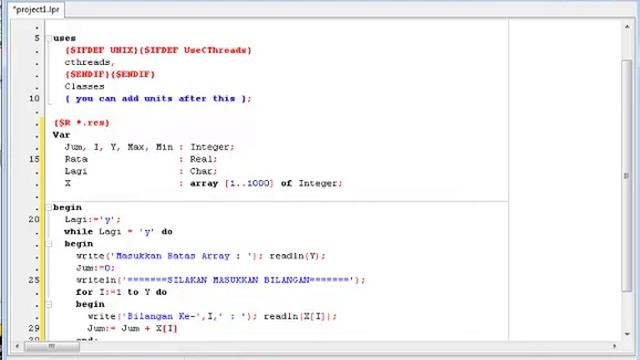This screenshot has height=360, width=640.
Task: Click the '{$ENDIF}{$ENDIF}' directive line
Action: [x=110, y=75]
